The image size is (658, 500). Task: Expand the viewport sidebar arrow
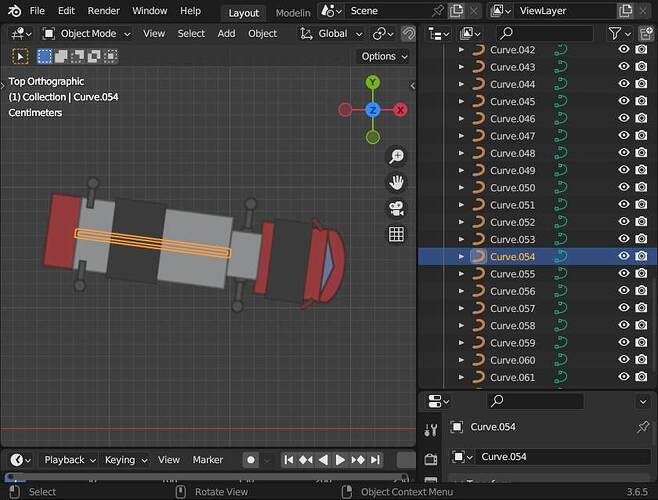click(413, 86)
